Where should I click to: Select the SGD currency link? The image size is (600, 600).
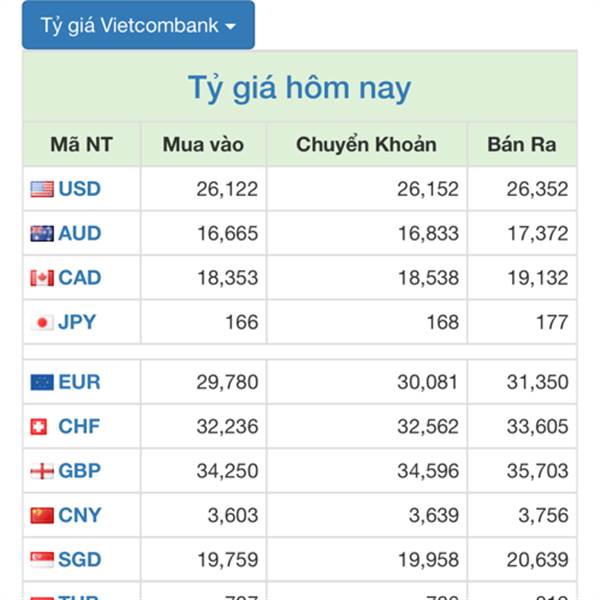coord(79,560)
